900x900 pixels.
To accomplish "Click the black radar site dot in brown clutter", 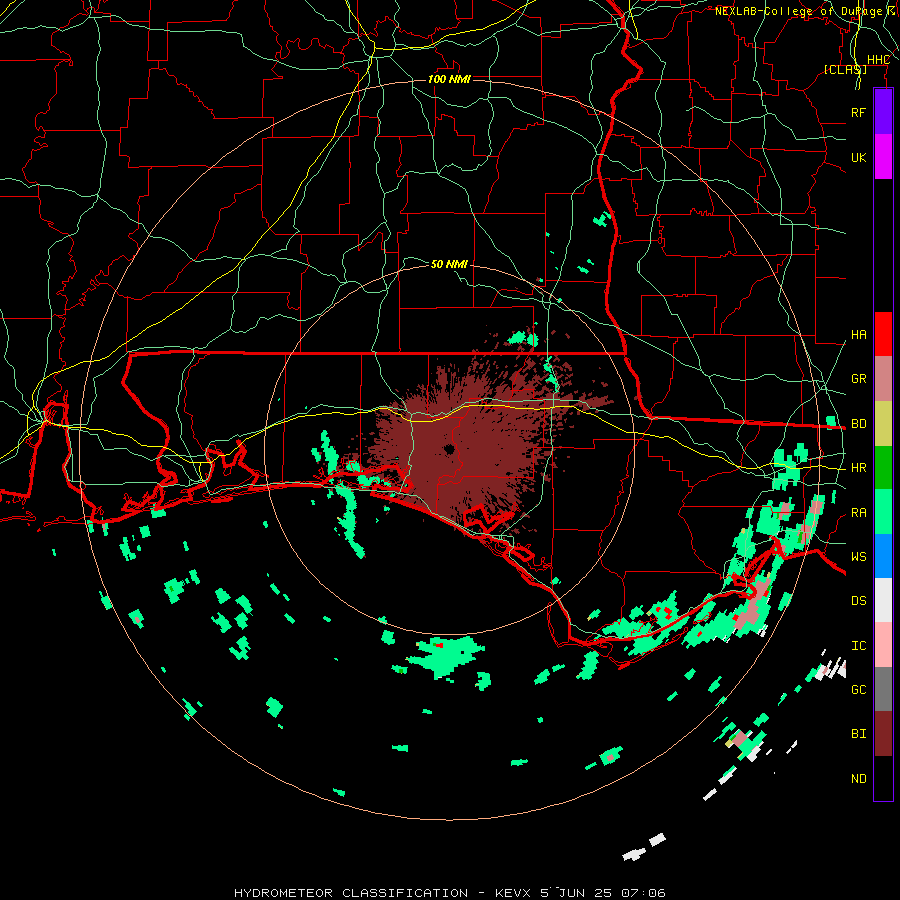I will point(449,449).
